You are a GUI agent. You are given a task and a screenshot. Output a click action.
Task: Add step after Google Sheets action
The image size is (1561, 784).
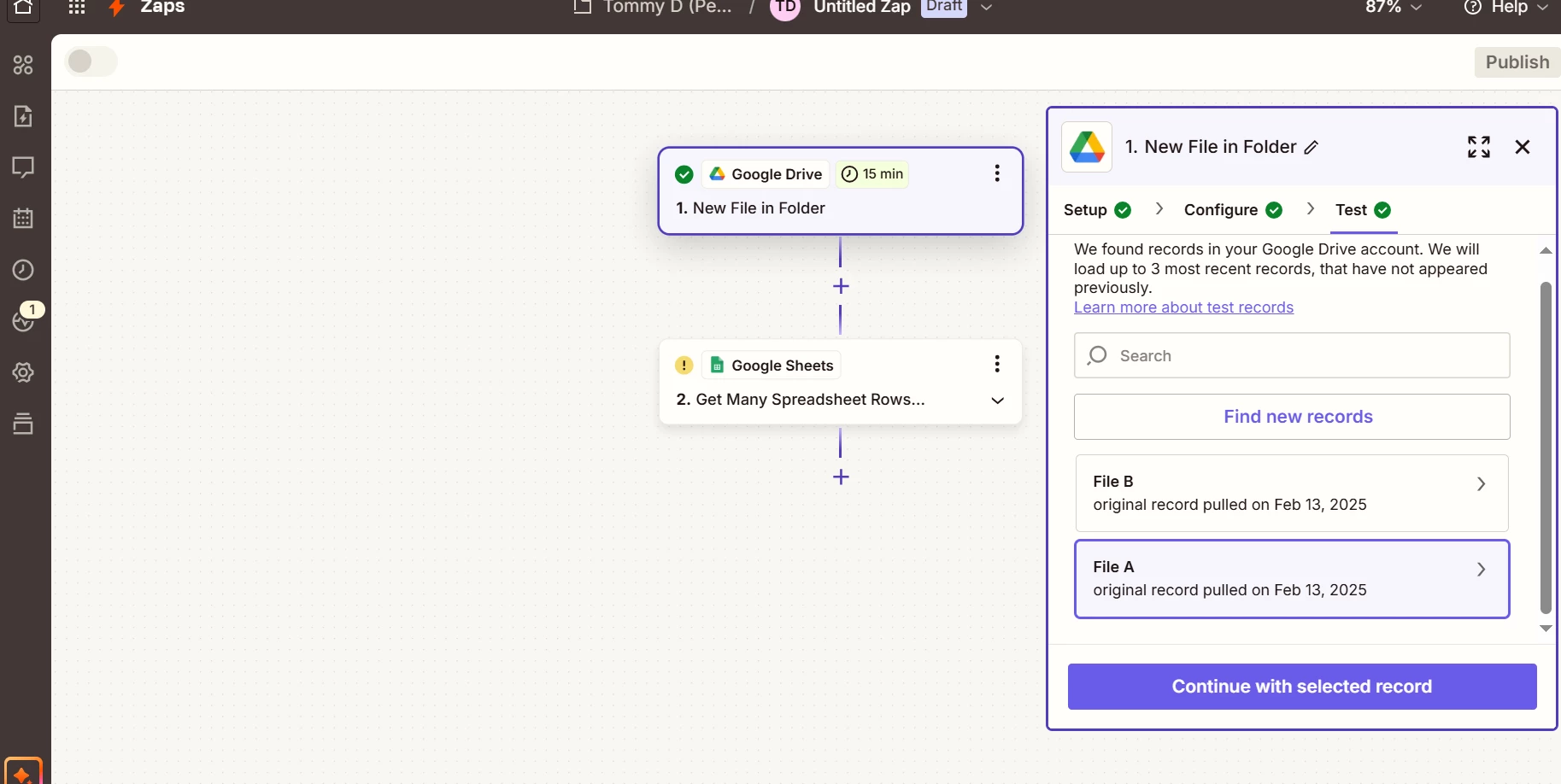pyautogui.click(x=841, y=477)
